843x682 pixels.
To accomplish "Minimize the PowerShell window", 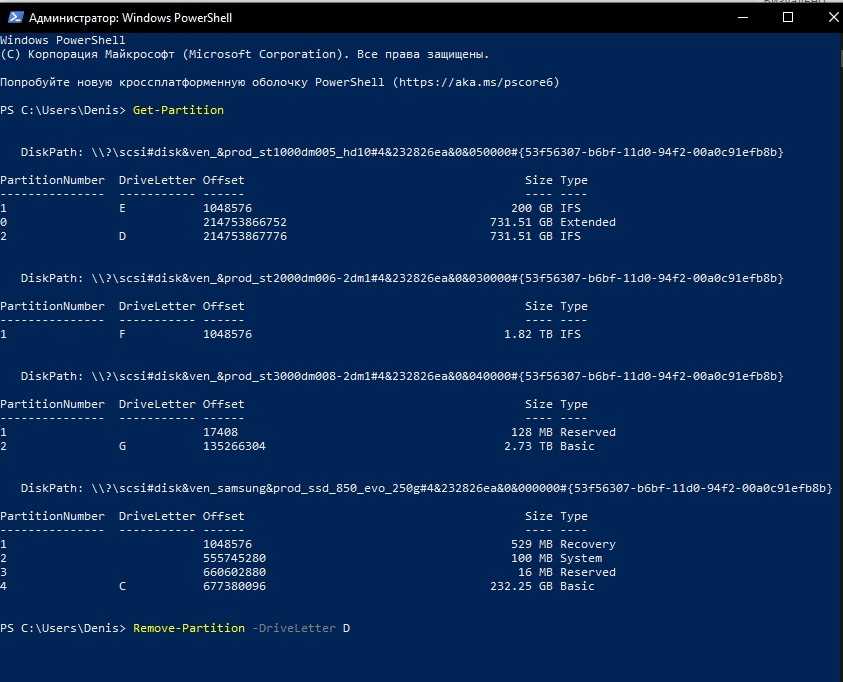I will [742, 18].
